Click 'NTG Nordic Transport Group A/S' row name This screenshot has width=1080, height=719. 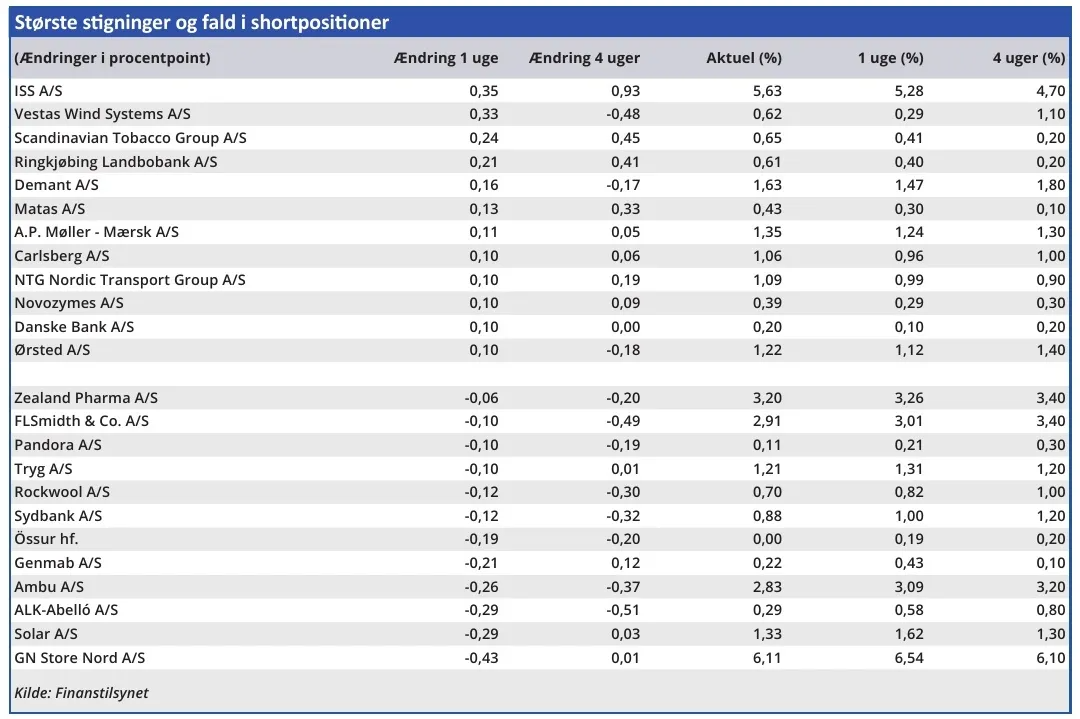[130, 280]
